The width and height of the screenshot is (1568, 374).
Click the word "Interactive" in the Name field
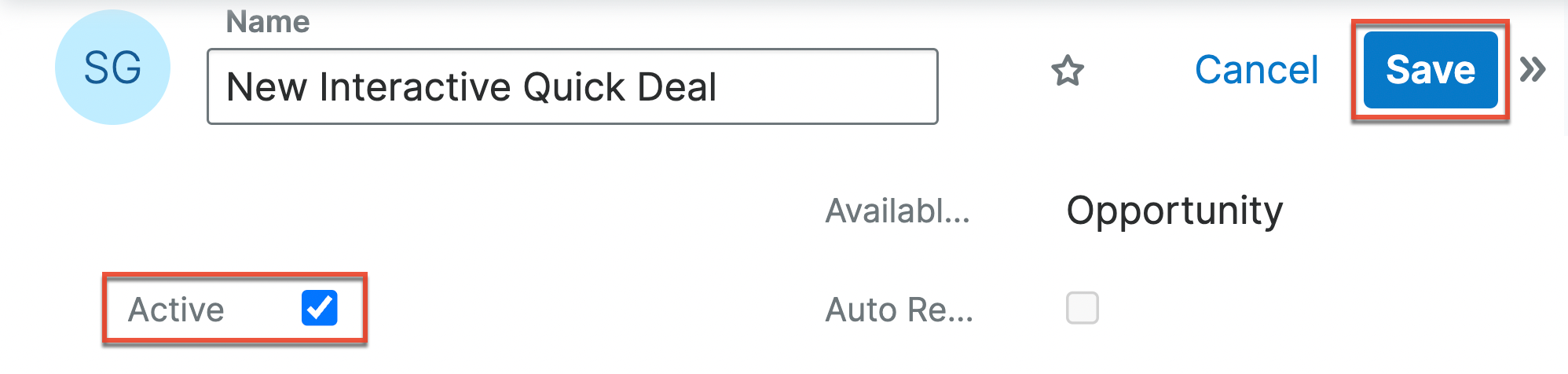pos(416,86)
